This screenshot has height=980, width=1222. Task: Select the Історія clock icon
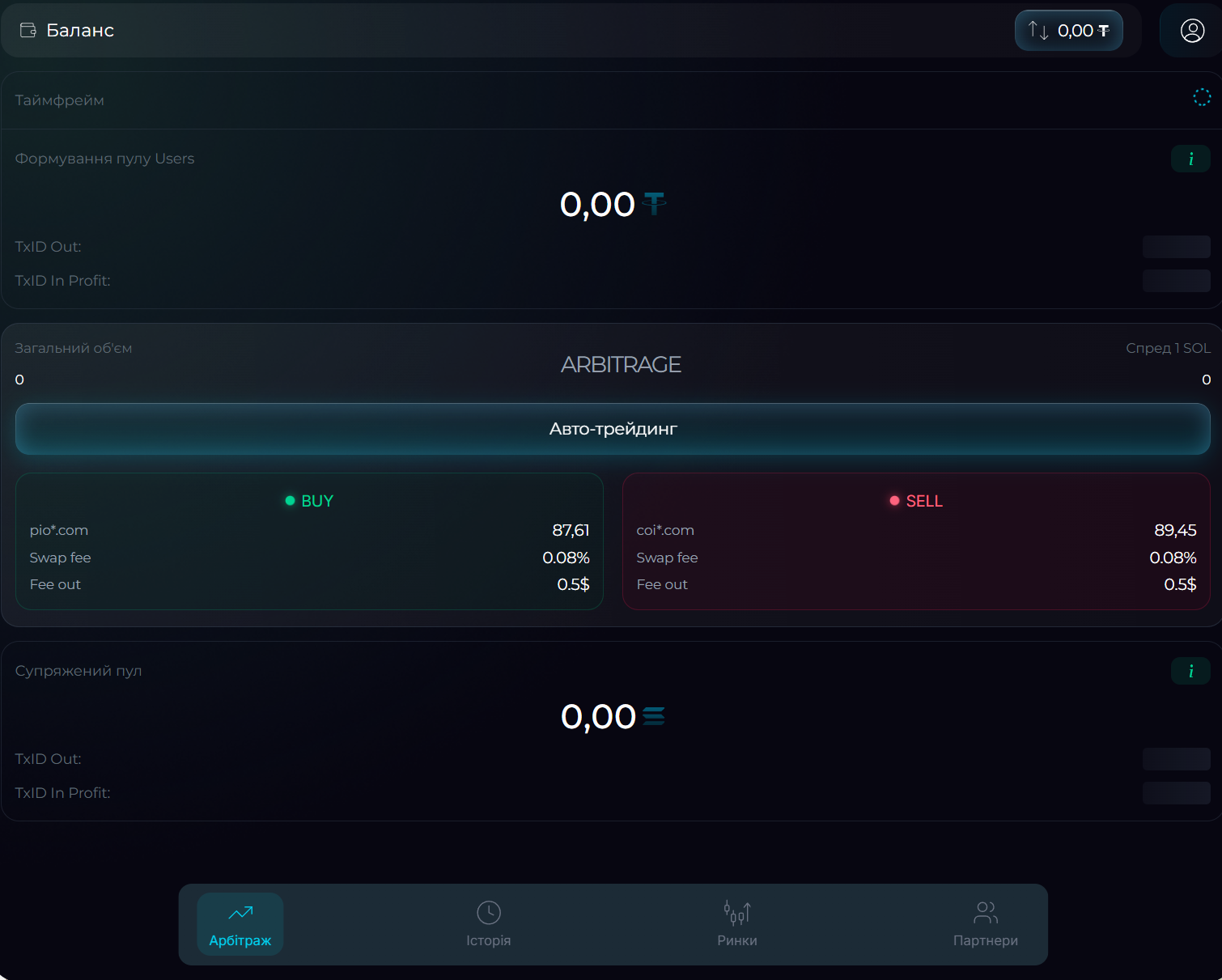click(x=488, y=912)
